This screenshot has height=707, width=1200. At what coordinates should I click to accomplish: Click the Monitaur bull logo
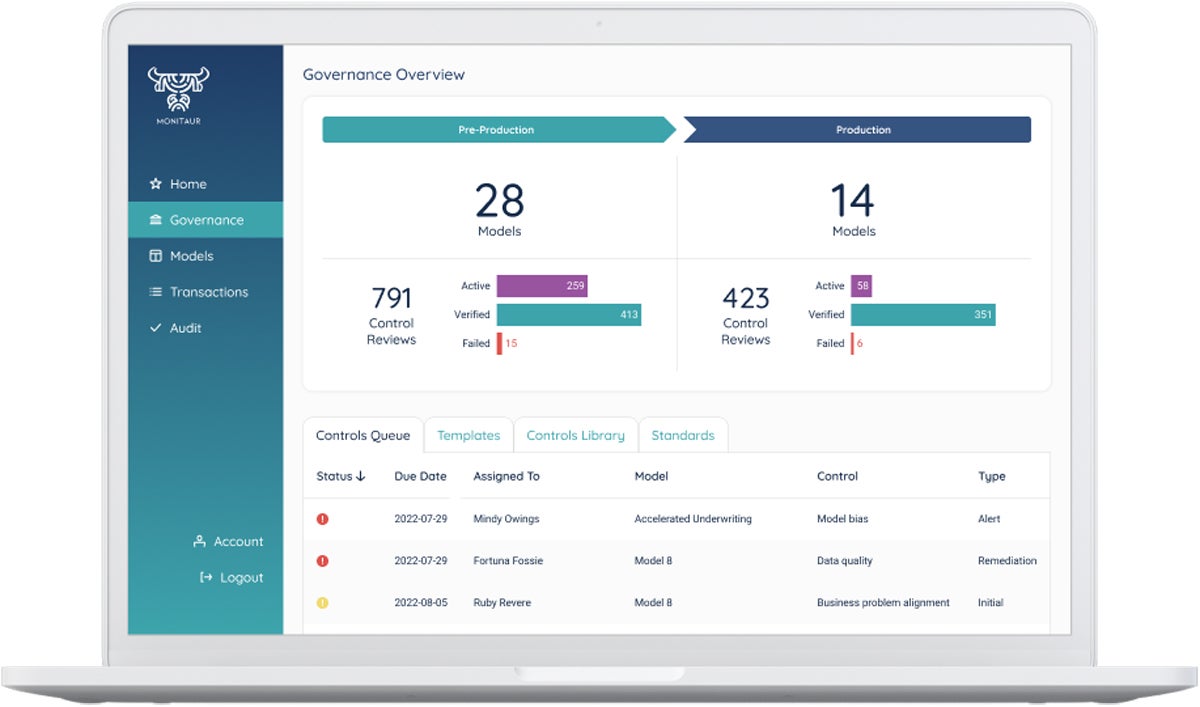[x=178, y=94]
